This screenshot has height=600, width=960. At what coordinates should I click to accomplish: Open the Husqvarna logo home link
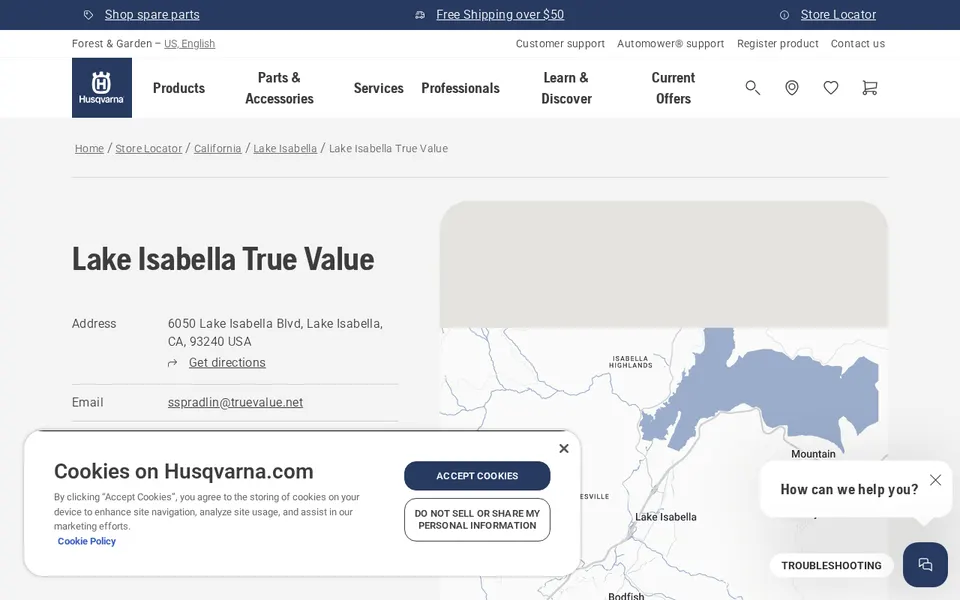pyautogui.click(x=102, y=88)
